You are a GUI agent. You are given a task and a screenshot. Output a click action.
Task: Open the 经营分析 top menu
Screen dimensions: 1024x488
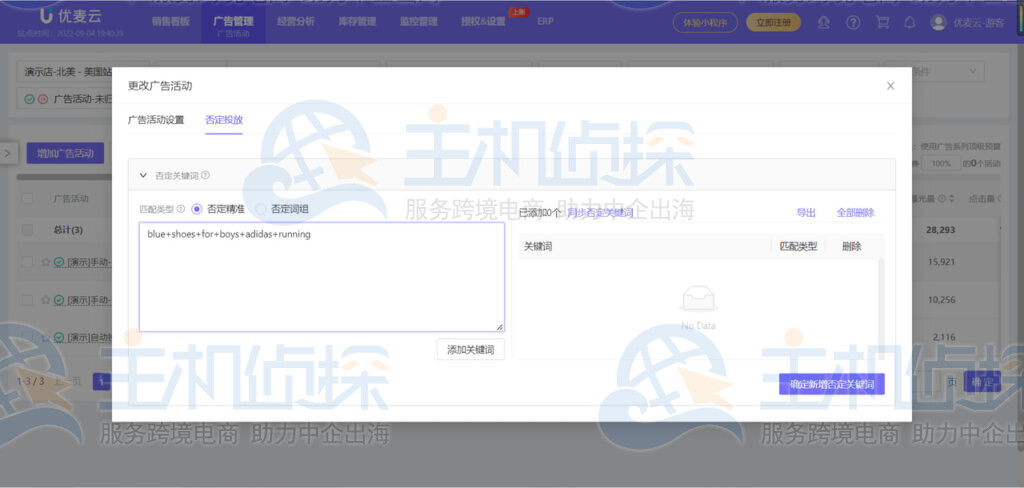[x=297, y=21]
